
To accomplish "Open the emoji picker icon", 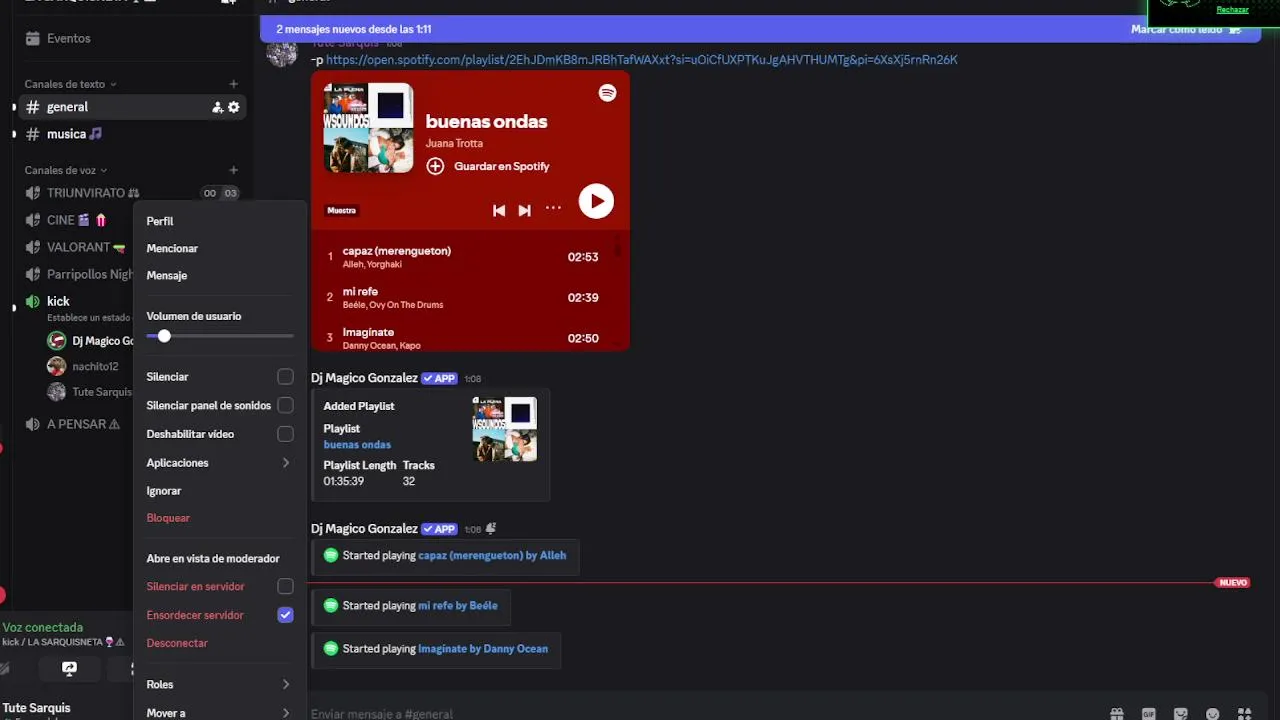I will tap(1213, 714).
